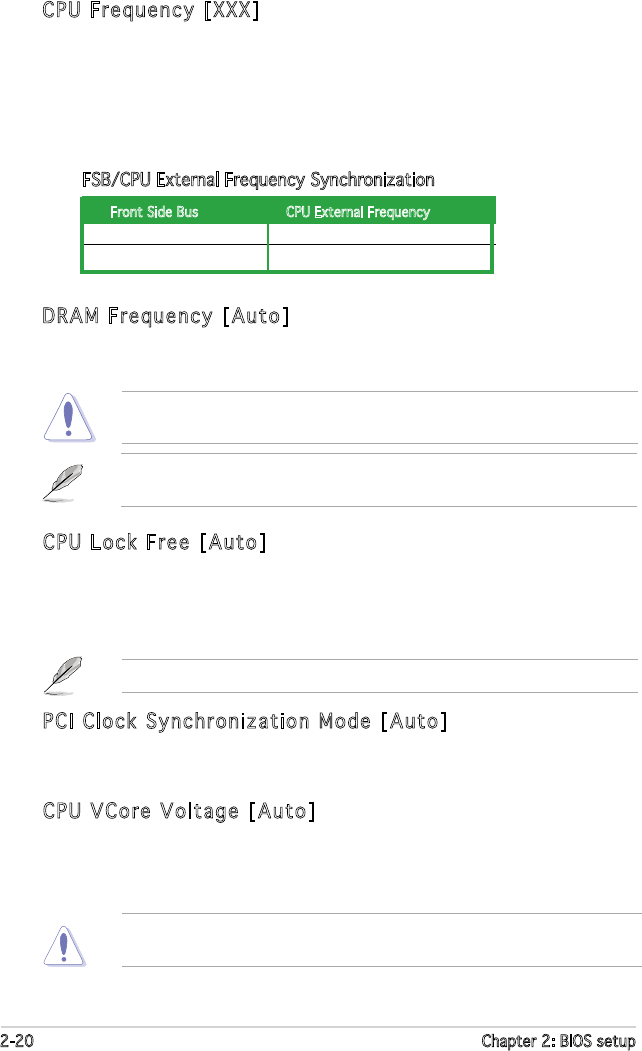Click the Front Side Bus column header

pyautogui.click(x=154, y=212)
